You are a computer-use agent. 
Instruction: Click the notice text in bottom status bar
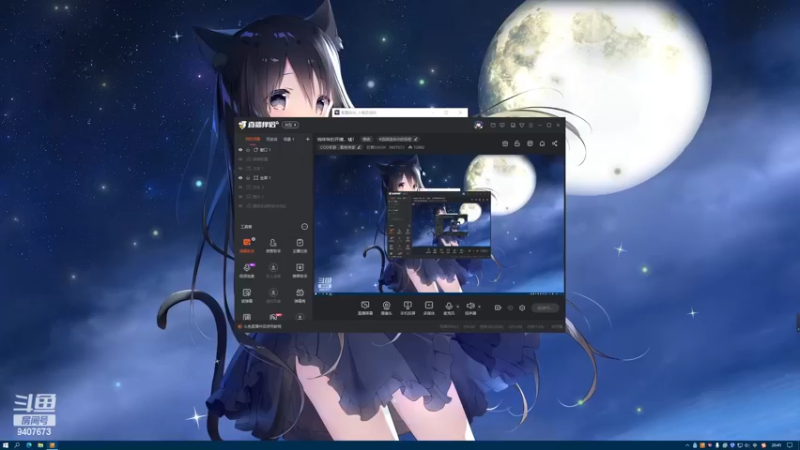click(x=262, y=327)
